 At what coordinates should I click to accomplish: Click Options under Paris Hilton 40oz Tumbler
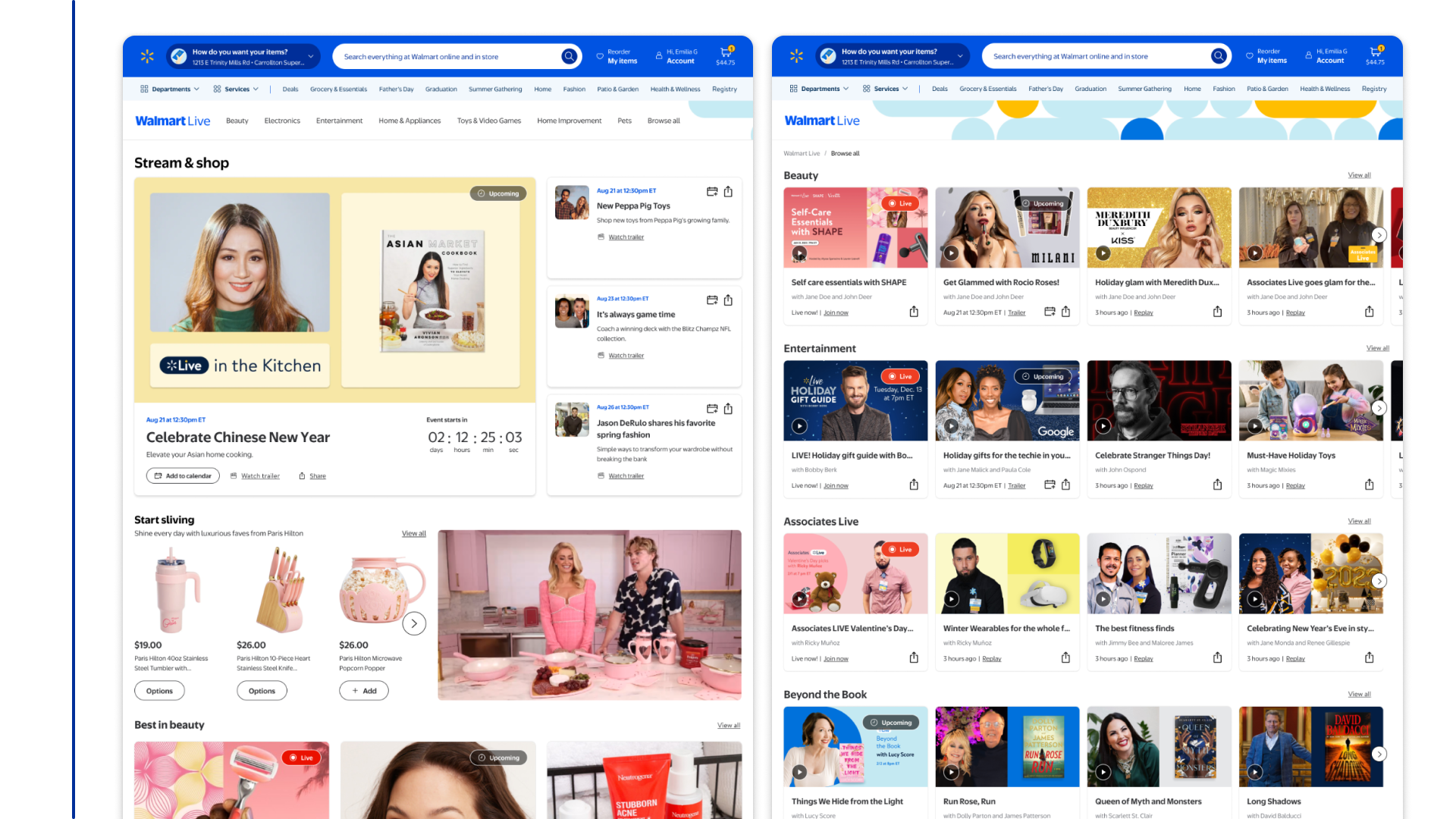pos(159,691)
